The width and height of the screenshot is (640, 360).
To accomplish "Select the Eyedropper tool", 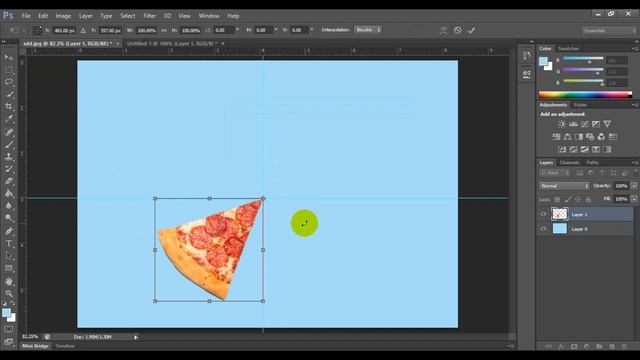I will [x=9, y=119].
